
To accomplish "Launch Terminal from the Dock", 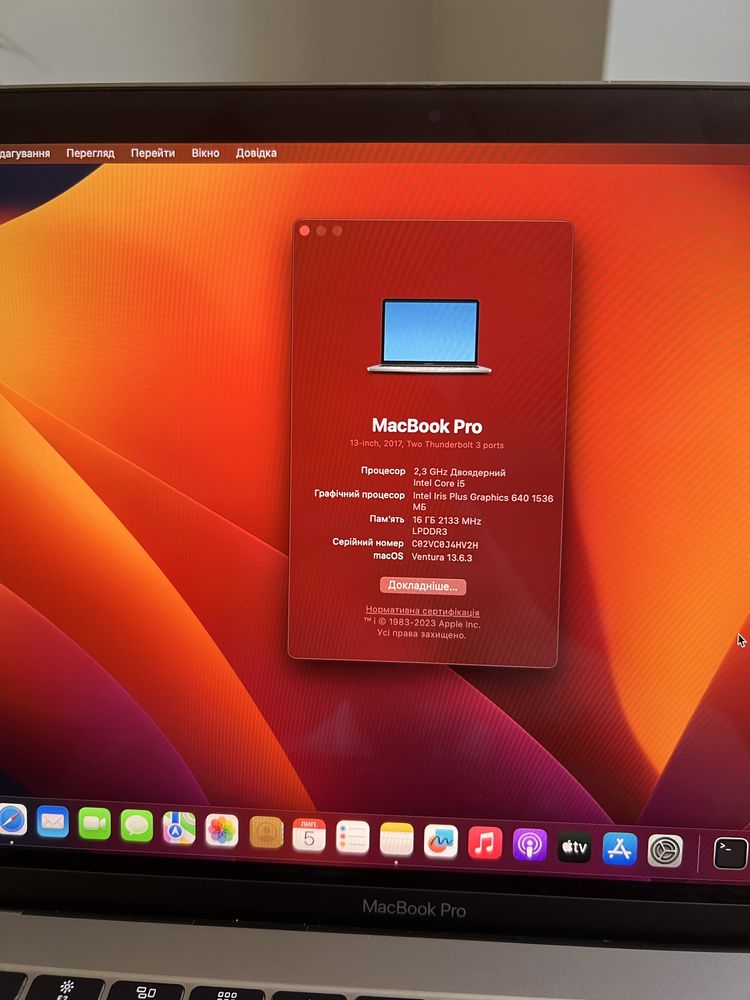I will tap(730, 853).
